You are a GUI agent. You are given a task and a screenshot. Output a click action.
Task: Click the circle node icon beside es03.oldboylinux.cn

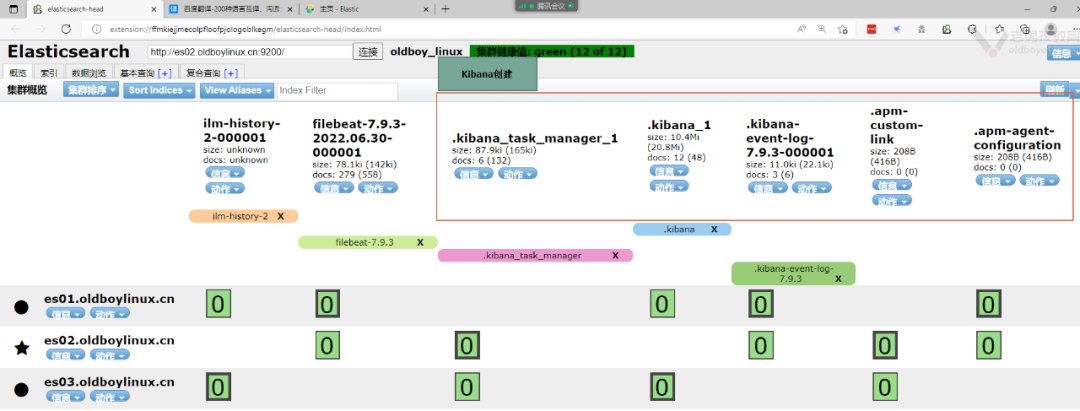click(22, 390)
